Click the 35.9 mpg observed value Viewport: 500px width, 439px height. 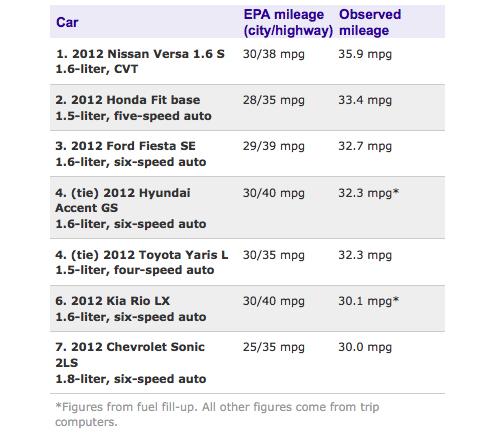pos(365,54)
